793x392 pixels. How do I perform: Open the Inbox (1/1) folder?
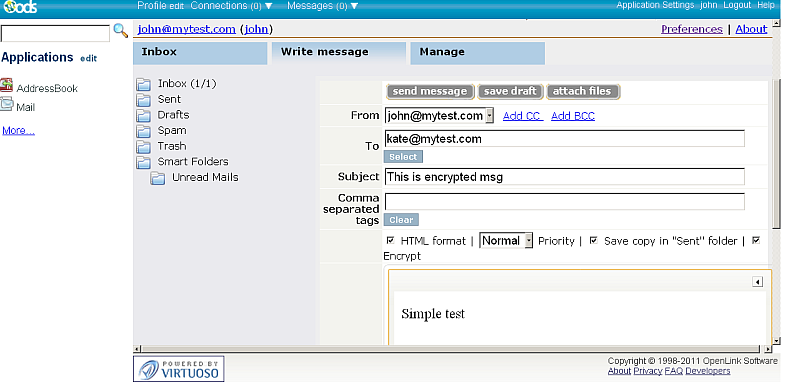(x=187, y=84)
